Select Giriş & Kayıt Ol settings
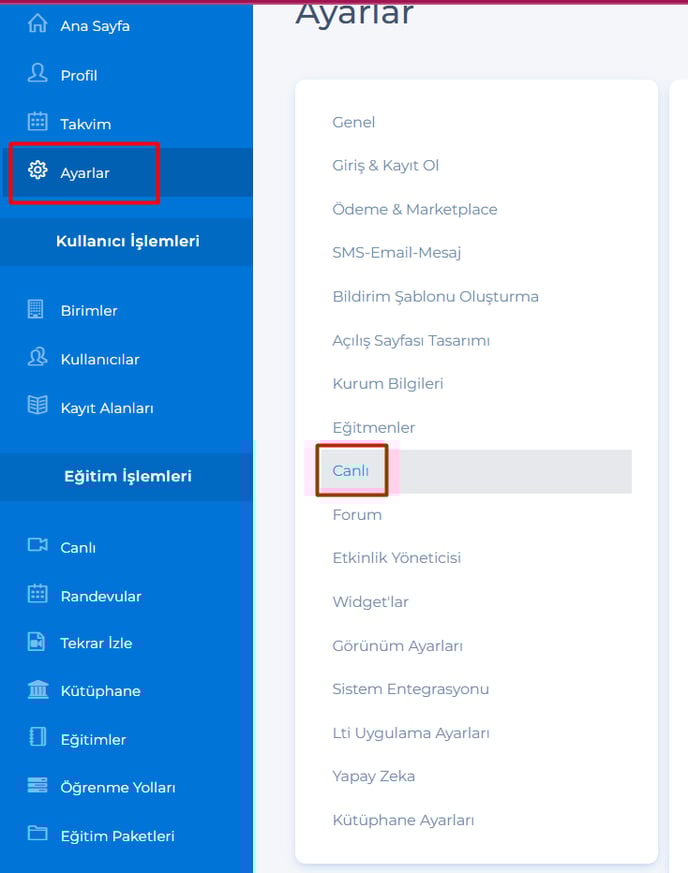Image resolution: width=688 pixels, height=873 pixels. pyautogui.click(x=385, y=165)
